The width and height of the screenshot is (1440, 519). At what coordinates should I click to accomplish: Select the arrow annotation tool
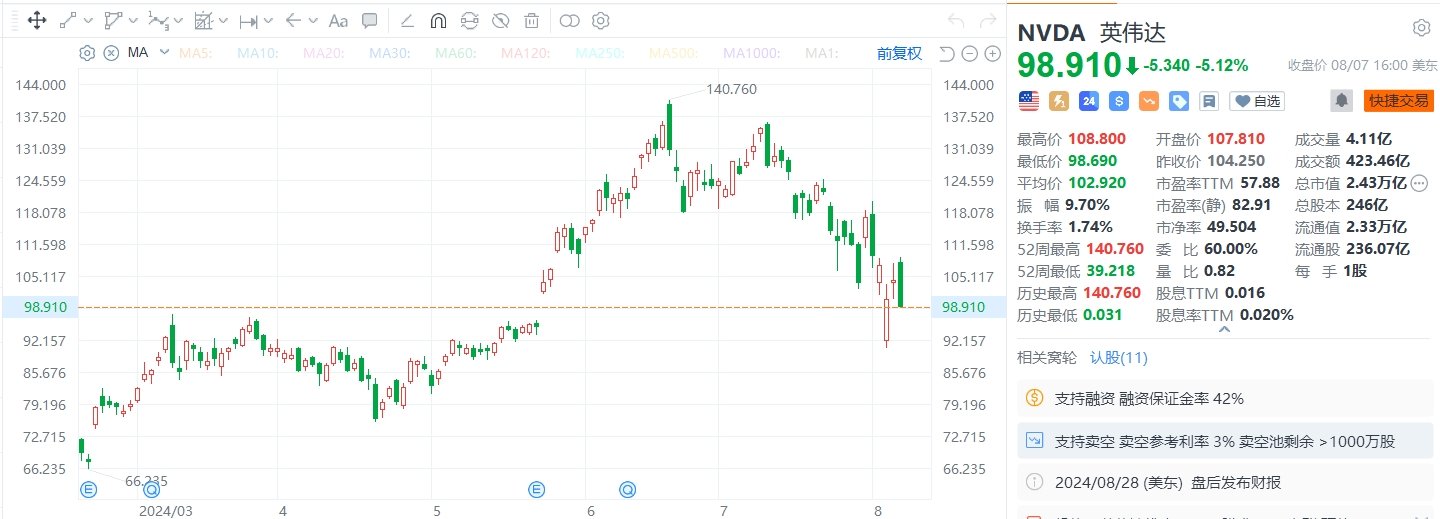coord(293,20)
